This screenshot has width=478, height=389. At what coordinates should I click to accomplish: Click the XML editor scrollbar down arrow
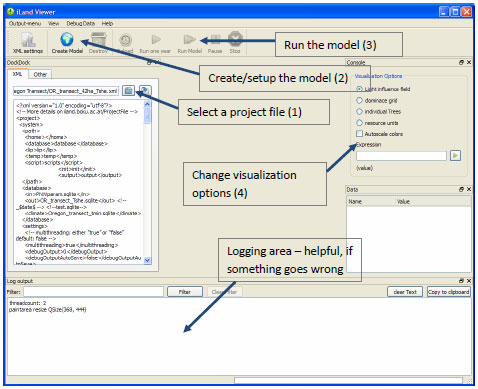(147, 260)
